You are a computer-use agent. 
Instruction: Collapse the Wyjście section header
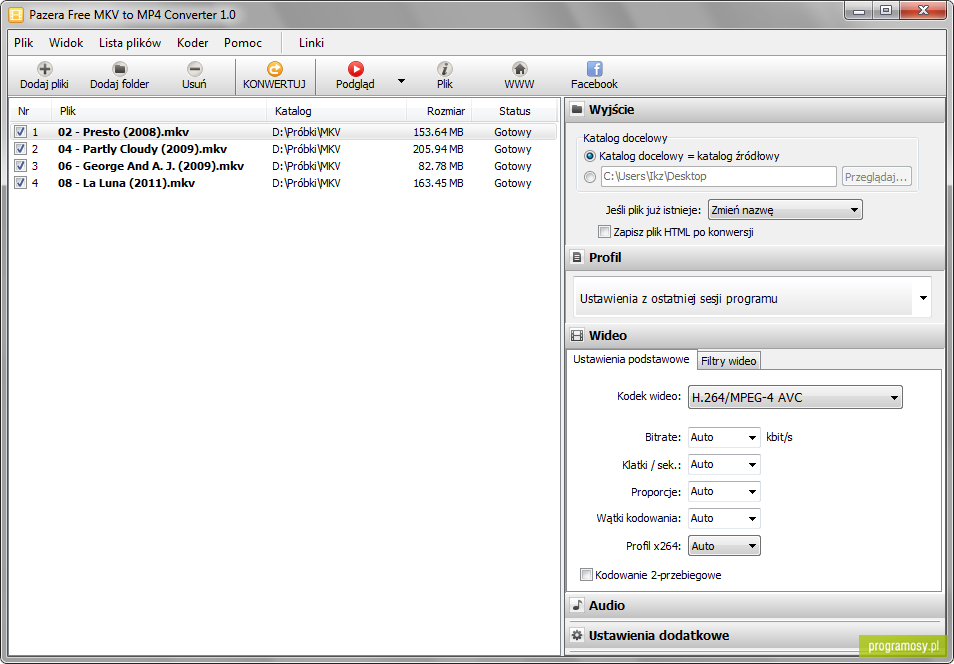click(755, 110)
